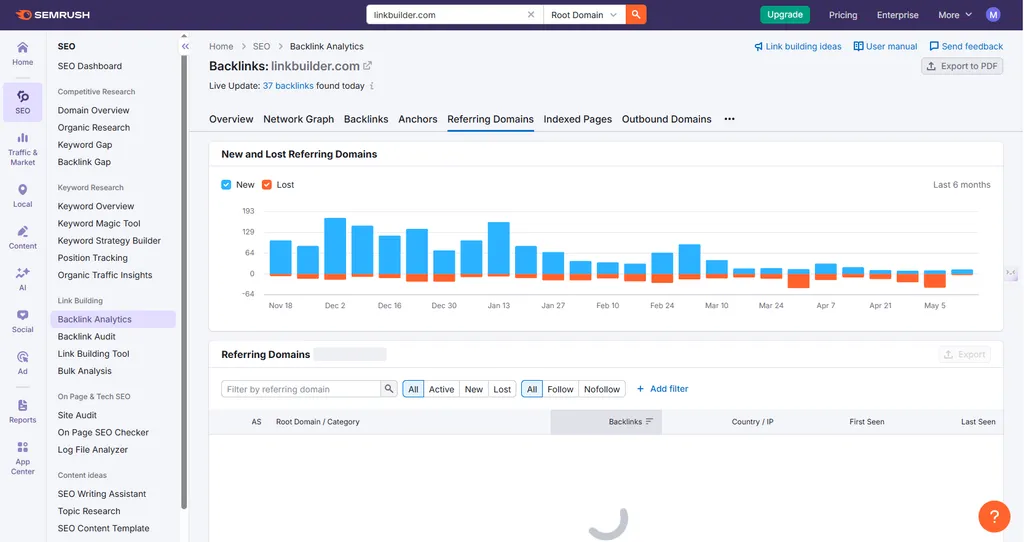Image resolution: width=1024 pixels, height=542 pixels.
Task: Open Enterprise page
Action: coord(897,15)
